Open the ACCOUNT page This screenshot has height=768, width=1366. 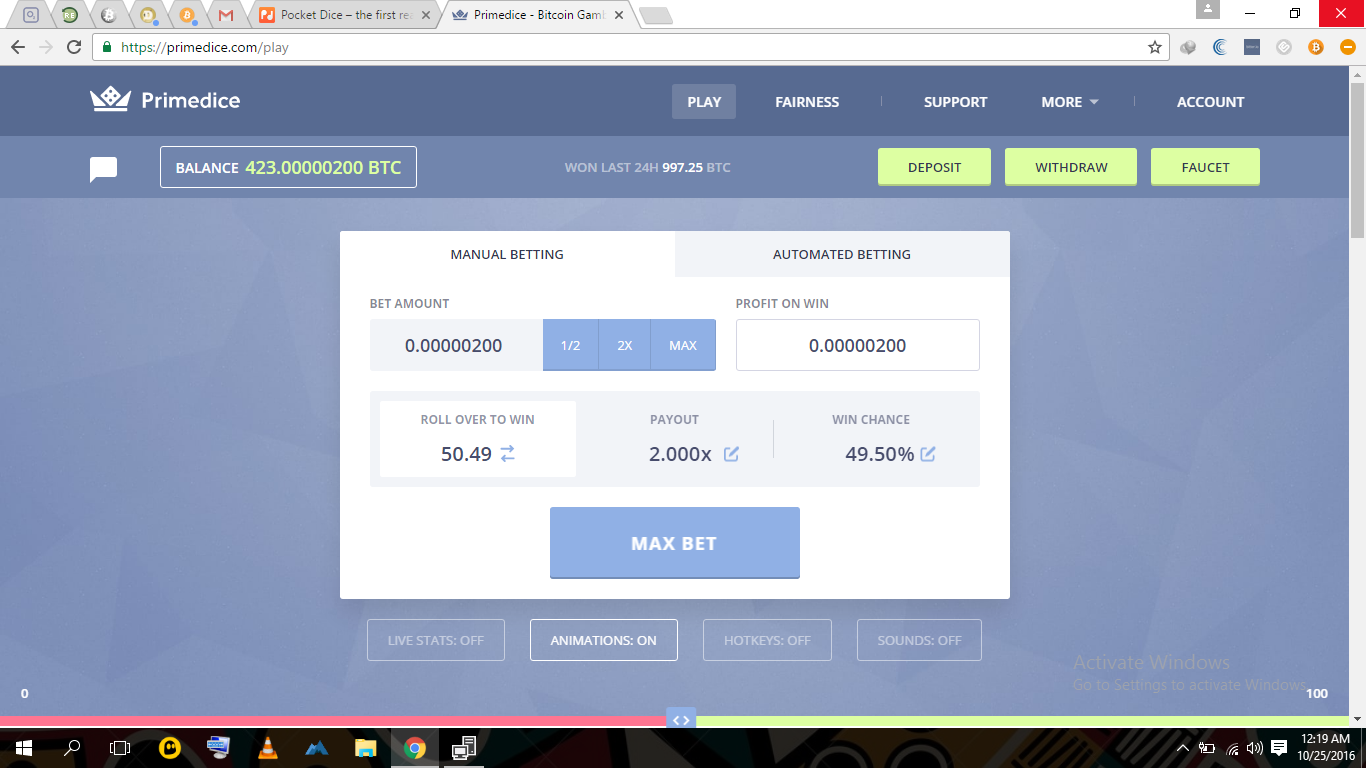click(x=1210, y=102)
